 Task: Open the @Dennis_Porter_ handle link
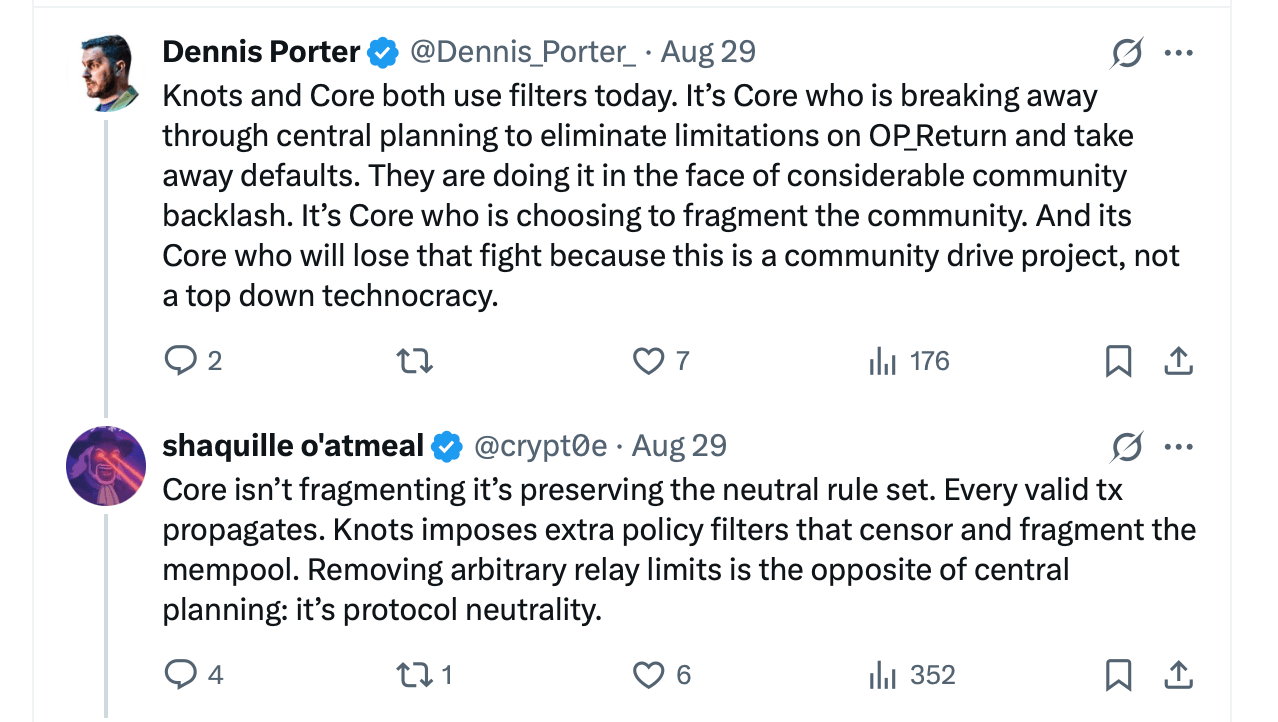523,52
